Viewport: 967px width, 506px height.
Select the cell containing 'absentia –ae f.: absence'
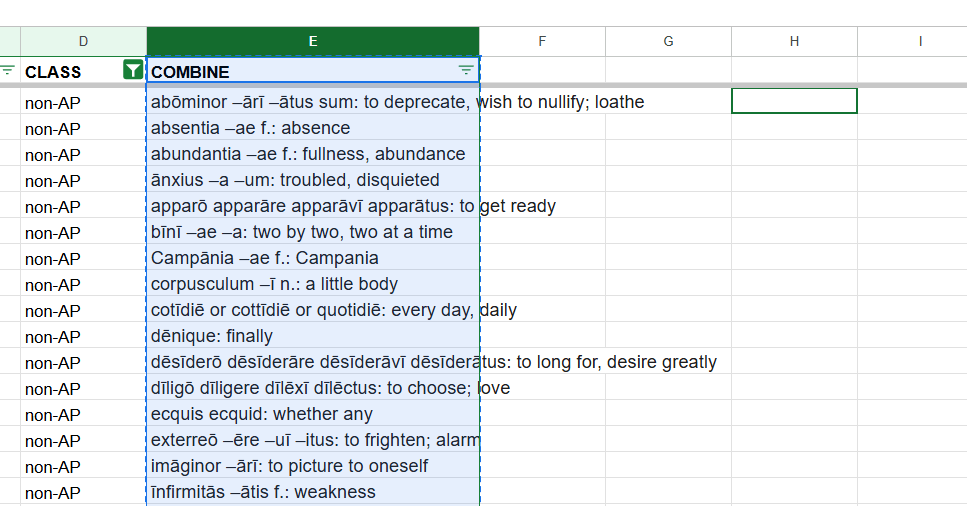[312, 128]
